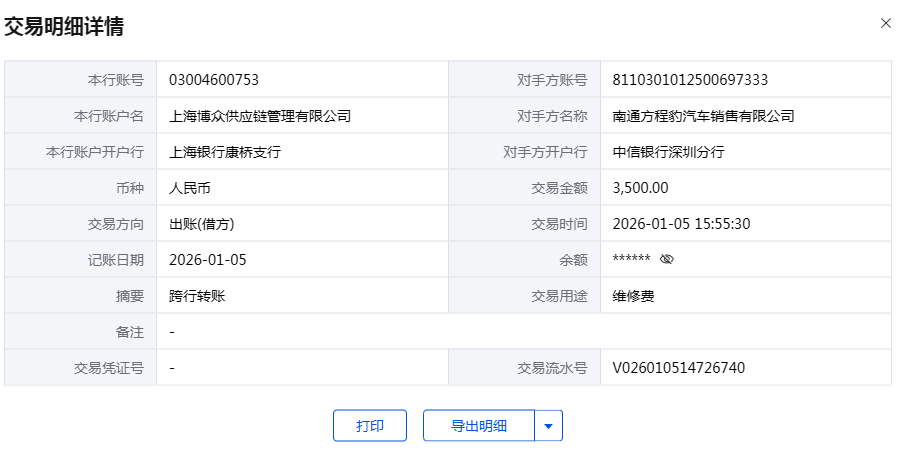This screenshot has height=458, width=899.
Task: Click the transaction purpose 维修费
Action: (x=634, y=296)
